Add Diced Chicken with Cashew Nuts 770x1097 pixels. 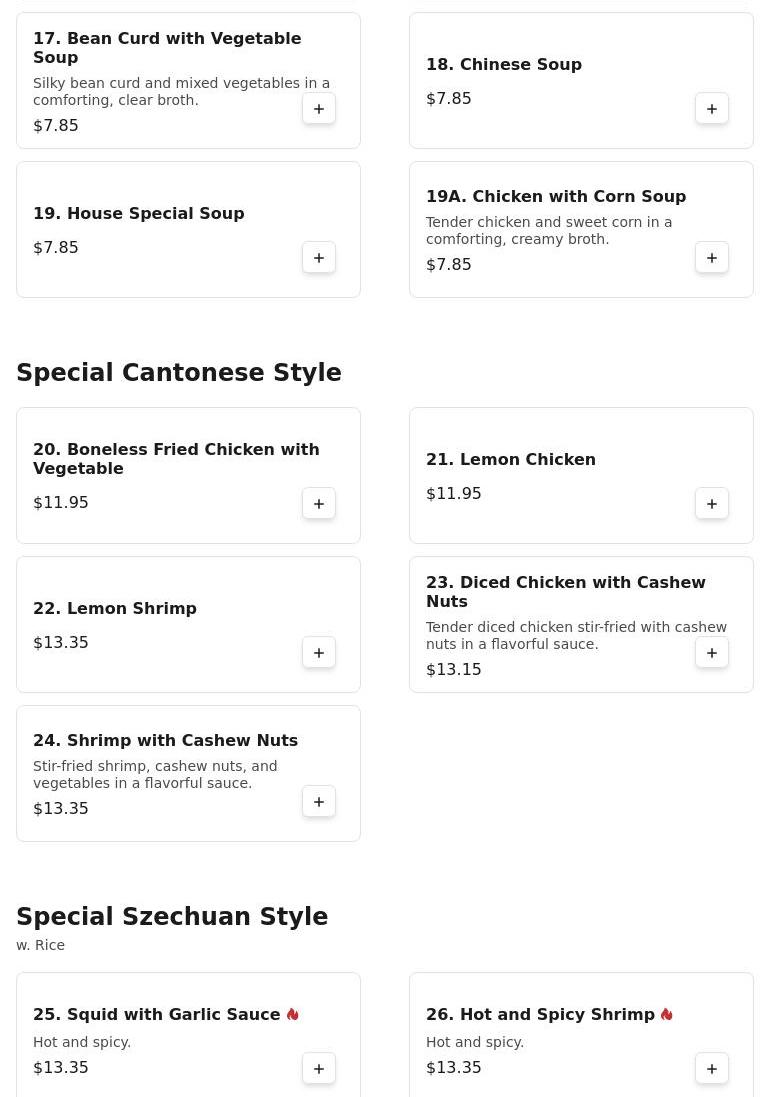coord(712,653)
